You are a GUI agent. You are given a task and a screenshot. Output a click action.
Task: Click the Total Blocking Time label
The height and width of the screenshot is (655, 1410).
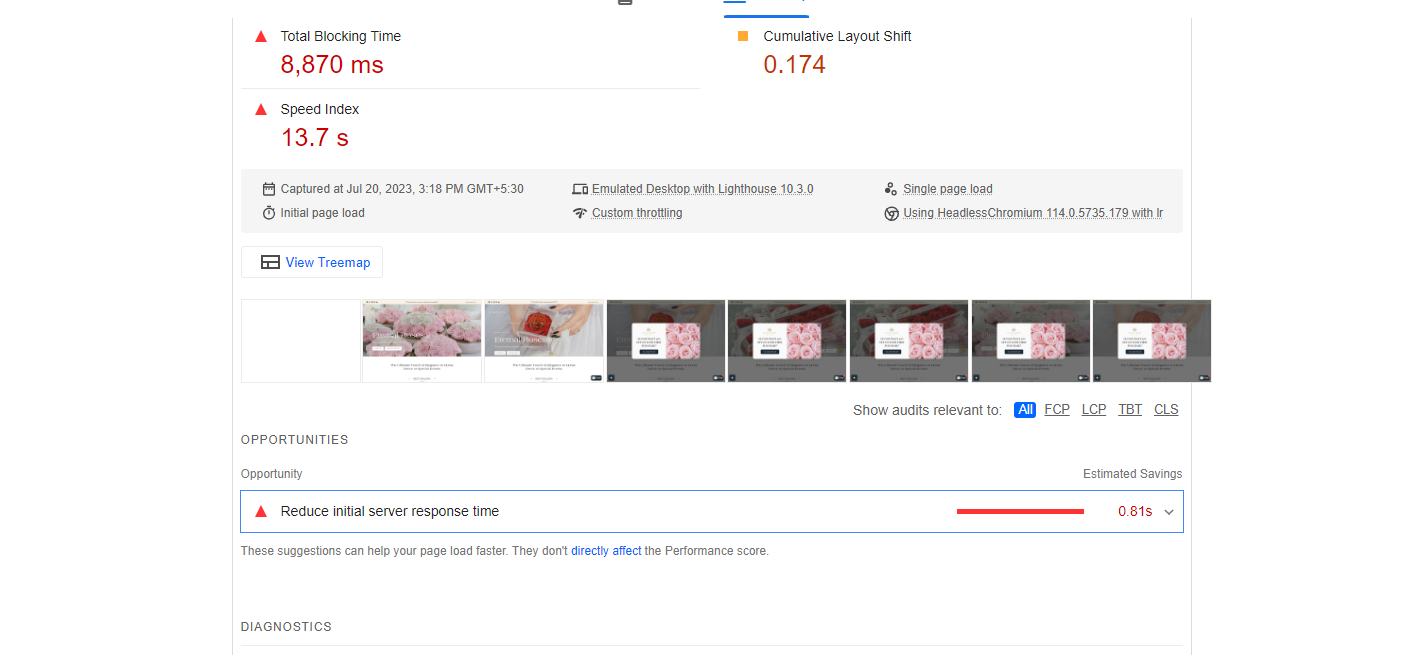click(341, 36)
